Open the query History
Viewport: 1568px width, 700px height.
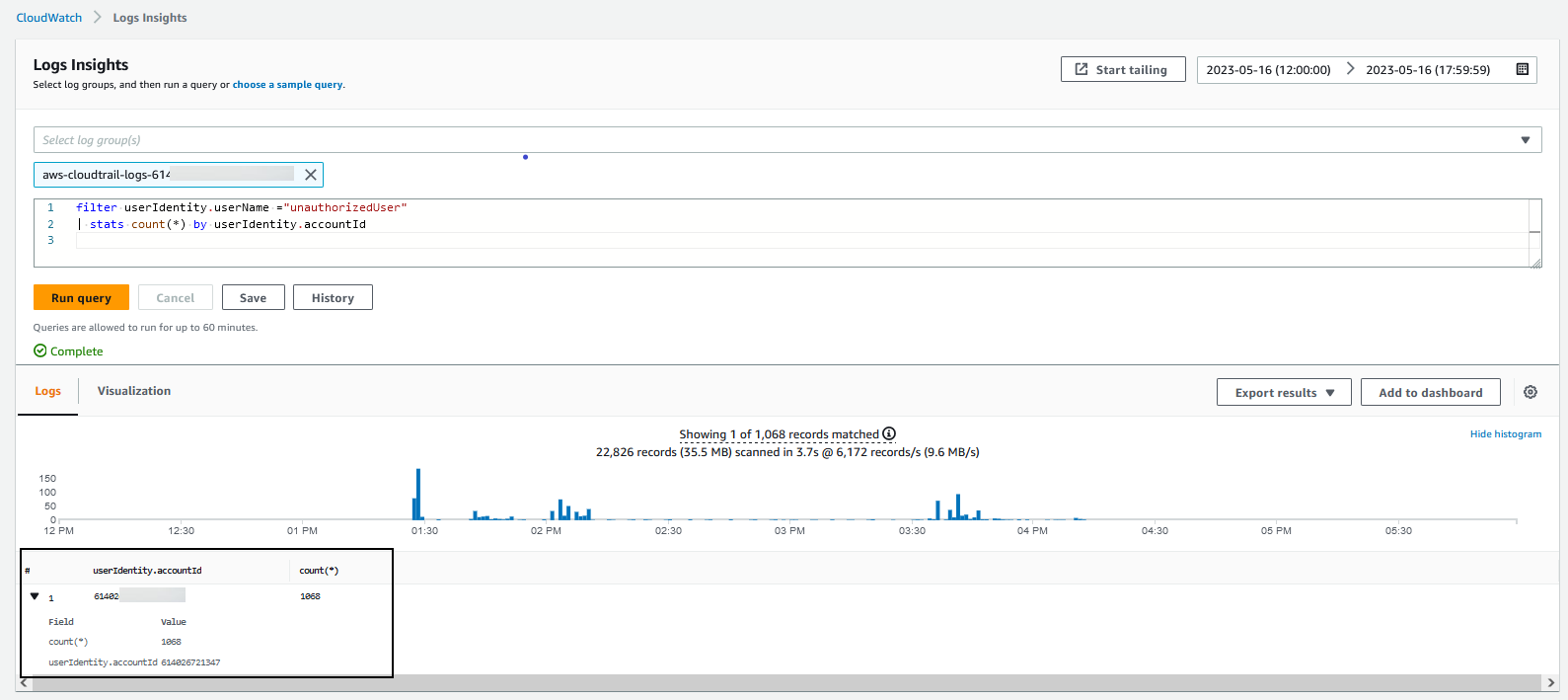pos(333,297)
